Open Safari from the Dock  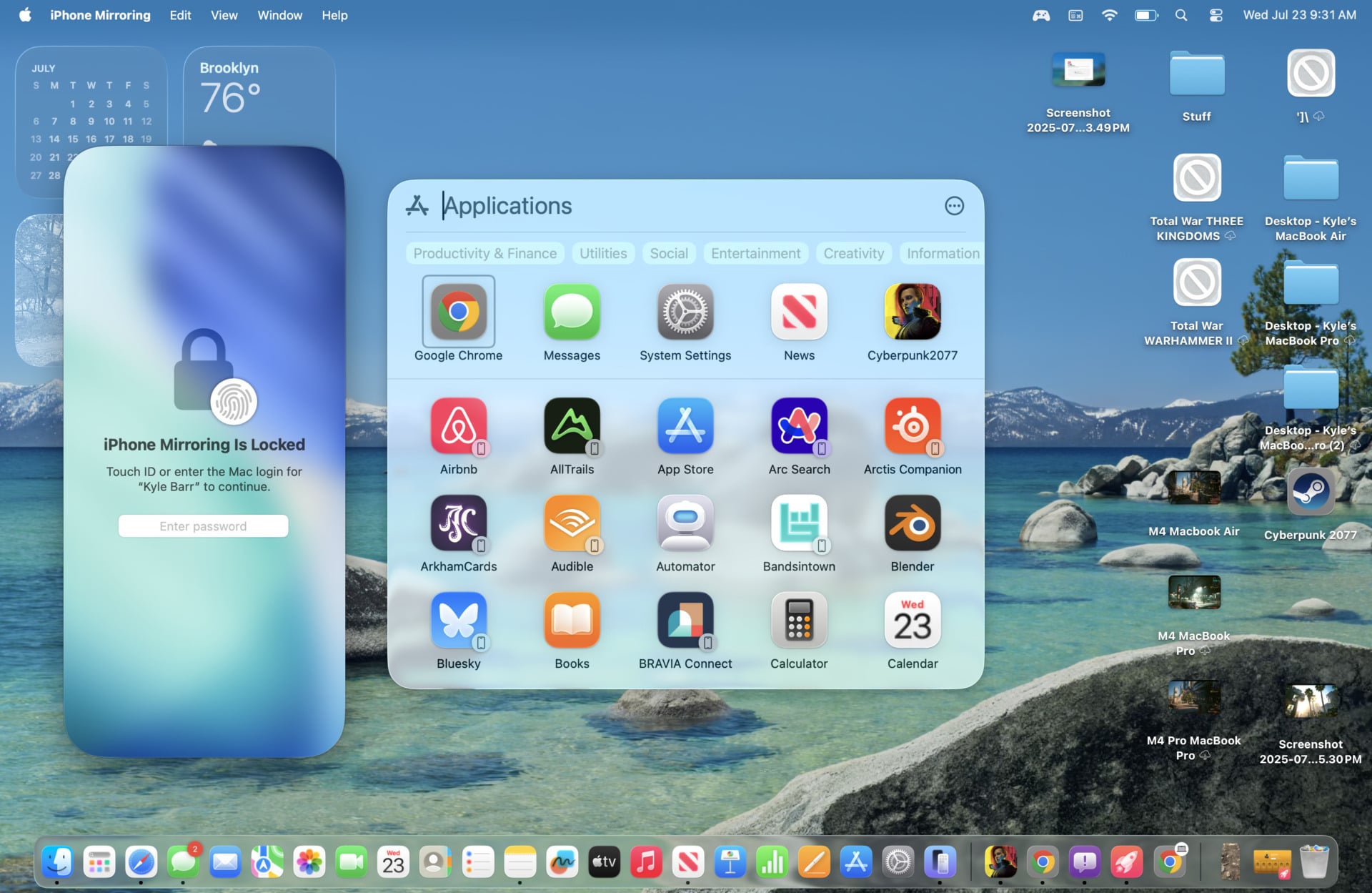(x=141, y=862)
